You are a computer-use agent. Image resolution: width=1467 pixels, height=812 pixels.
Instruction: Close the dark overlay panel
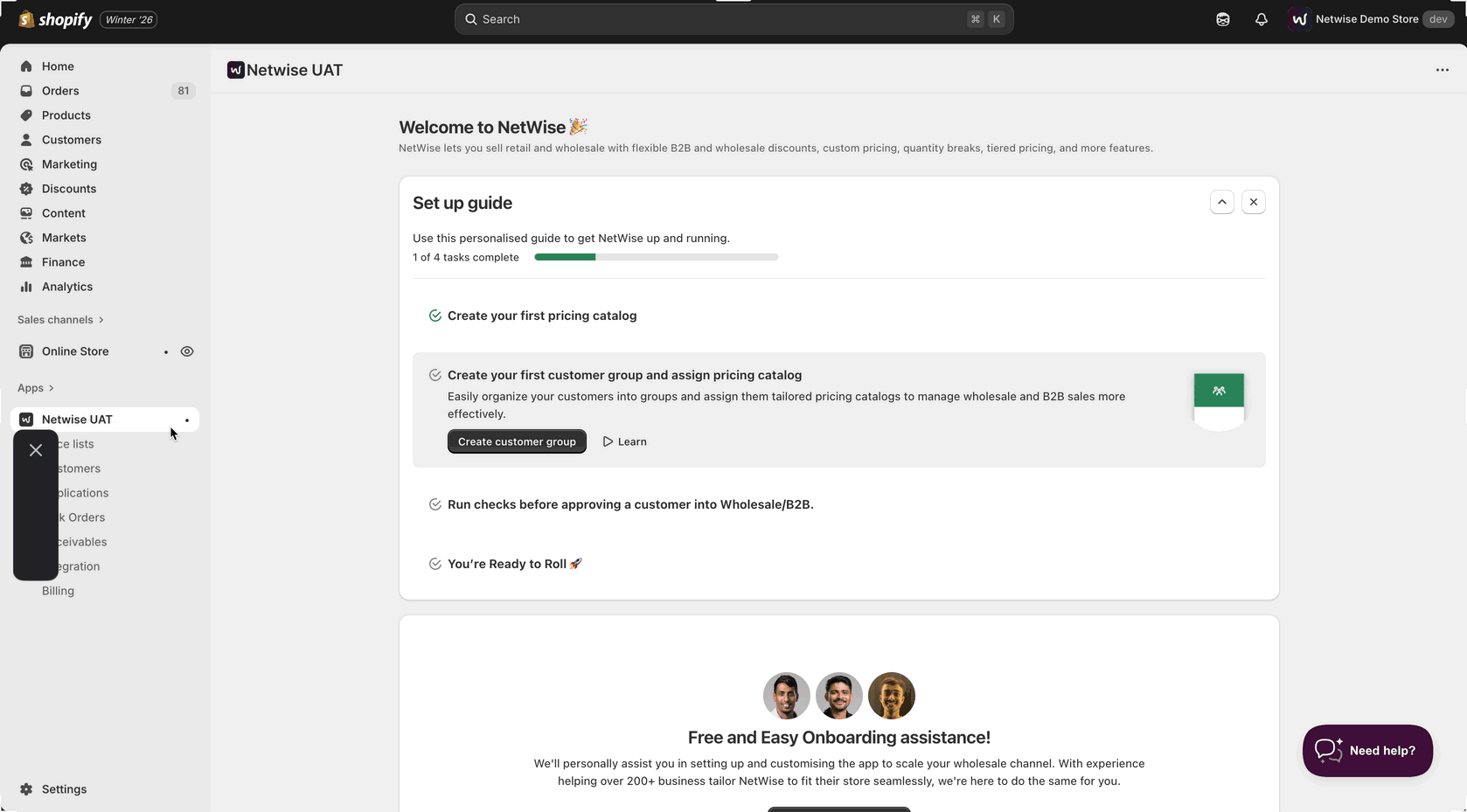coord(36,450)
